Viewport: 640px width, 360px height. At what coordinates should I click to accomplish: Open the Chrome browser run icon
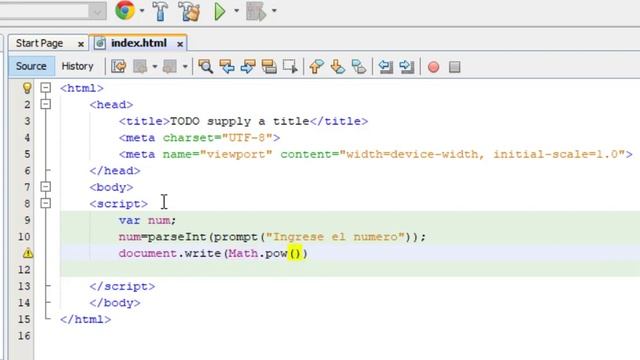point(125,10)
